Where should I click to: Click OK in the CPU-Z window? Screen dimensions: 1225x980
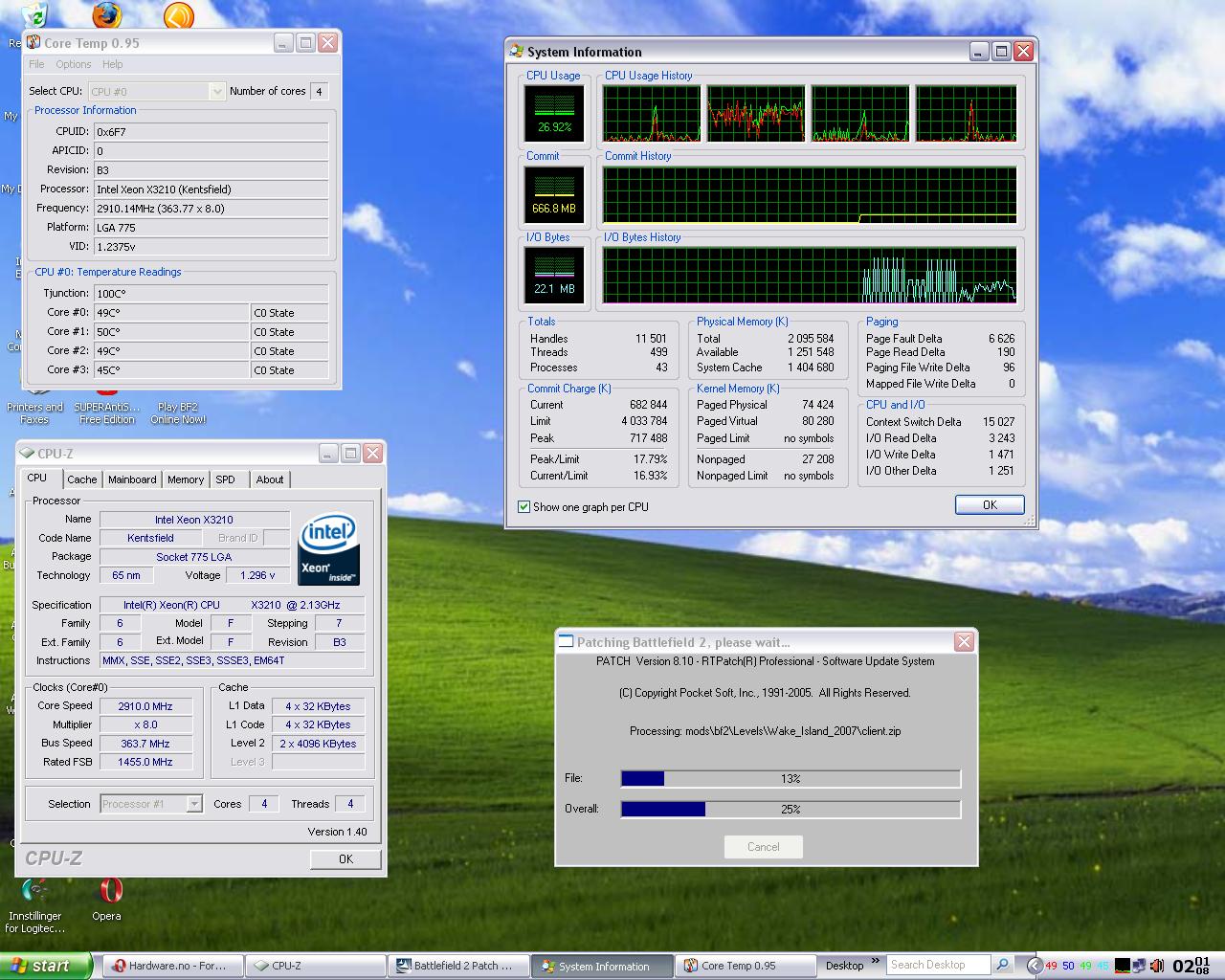click(x=345, y=858)
